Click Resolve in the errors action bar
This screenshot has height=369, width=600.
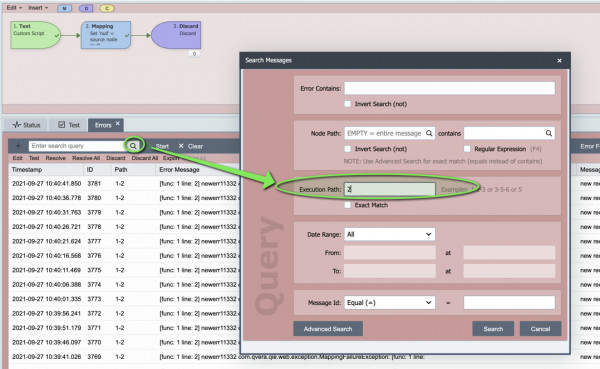point(55,158)
